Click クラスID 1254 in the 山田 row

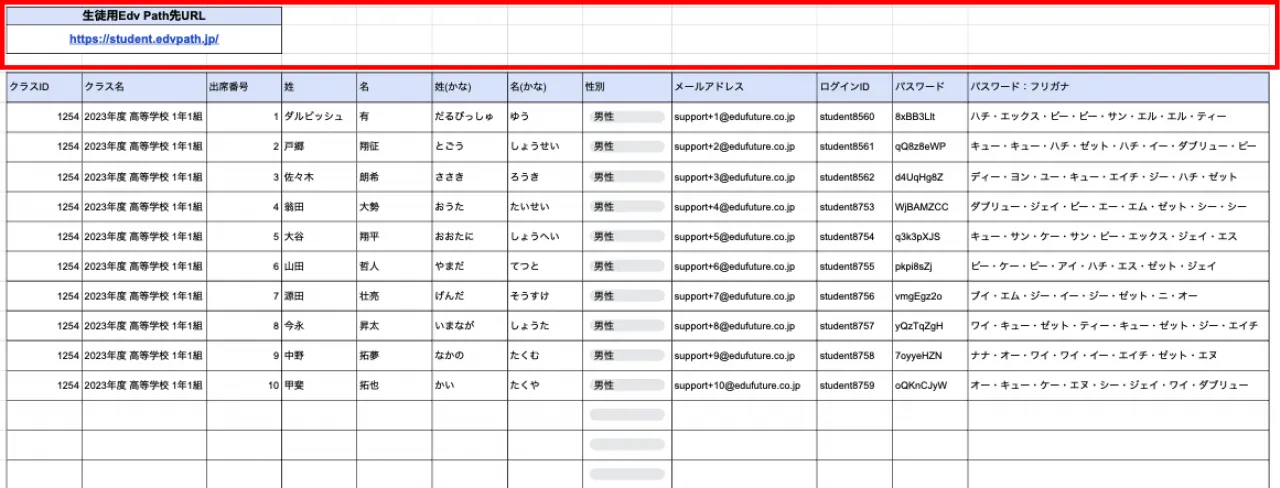point(44,266)
